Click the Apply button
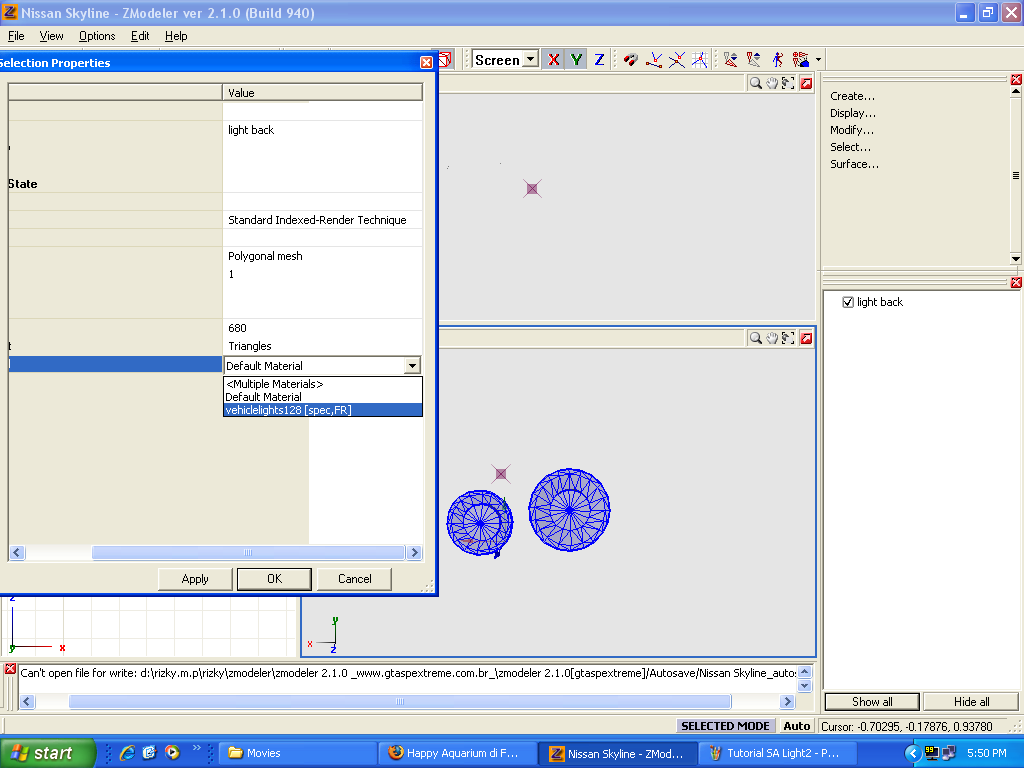1024x768 pixels. [195, 579]
